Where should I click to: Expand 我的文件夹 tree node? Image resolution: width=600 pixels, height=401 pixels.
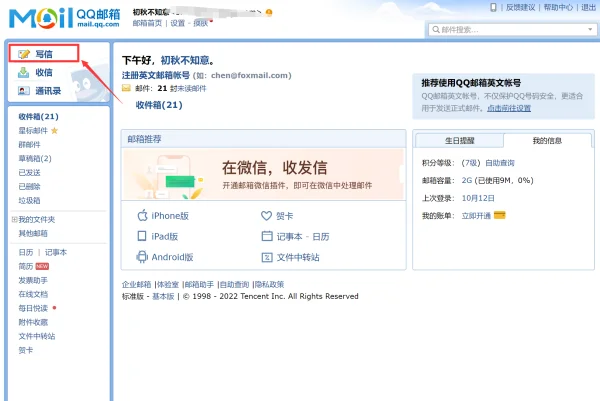click(x=14, y=219)
